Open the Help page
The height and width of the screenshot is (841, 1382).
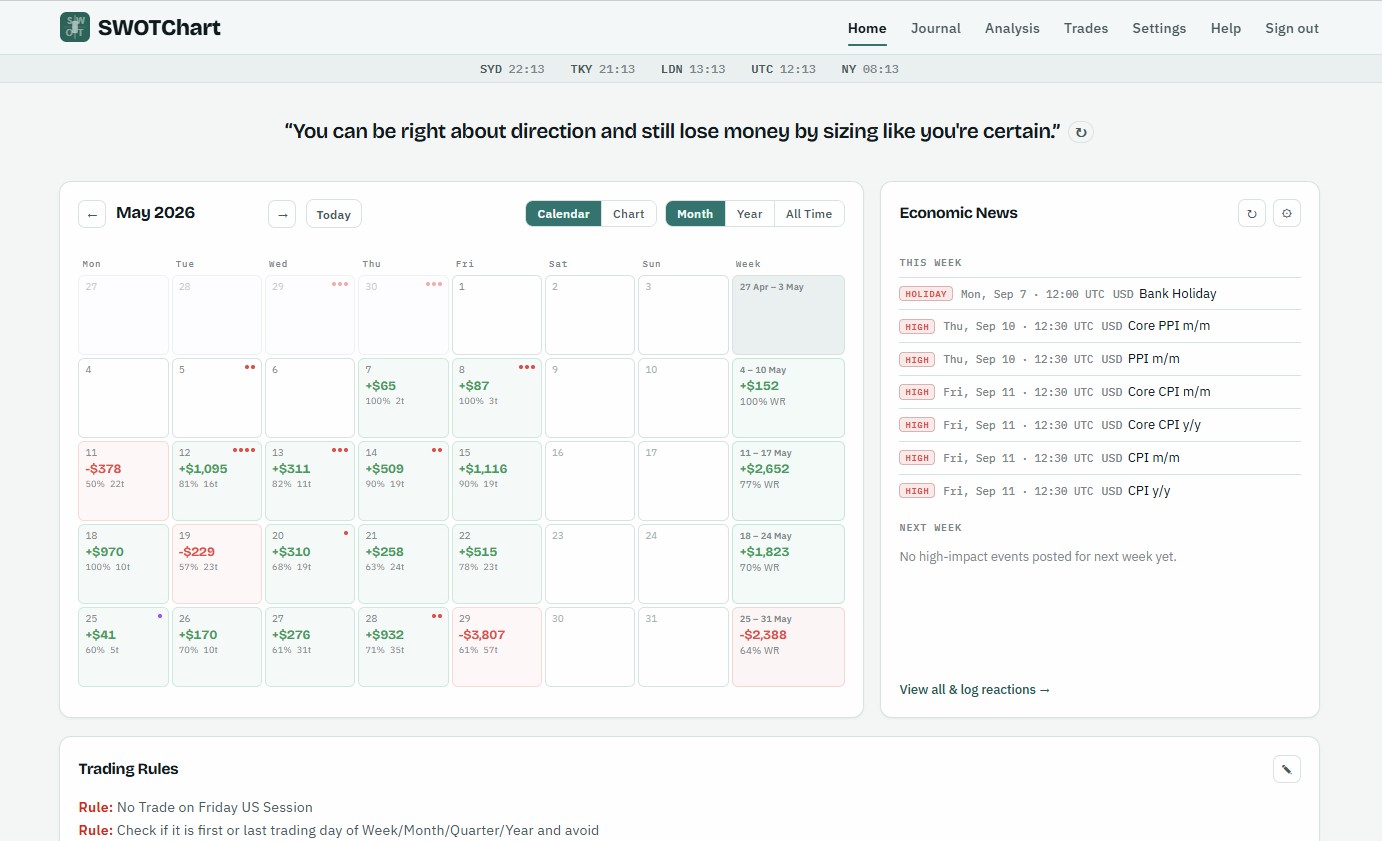[x=1226, y=28]
